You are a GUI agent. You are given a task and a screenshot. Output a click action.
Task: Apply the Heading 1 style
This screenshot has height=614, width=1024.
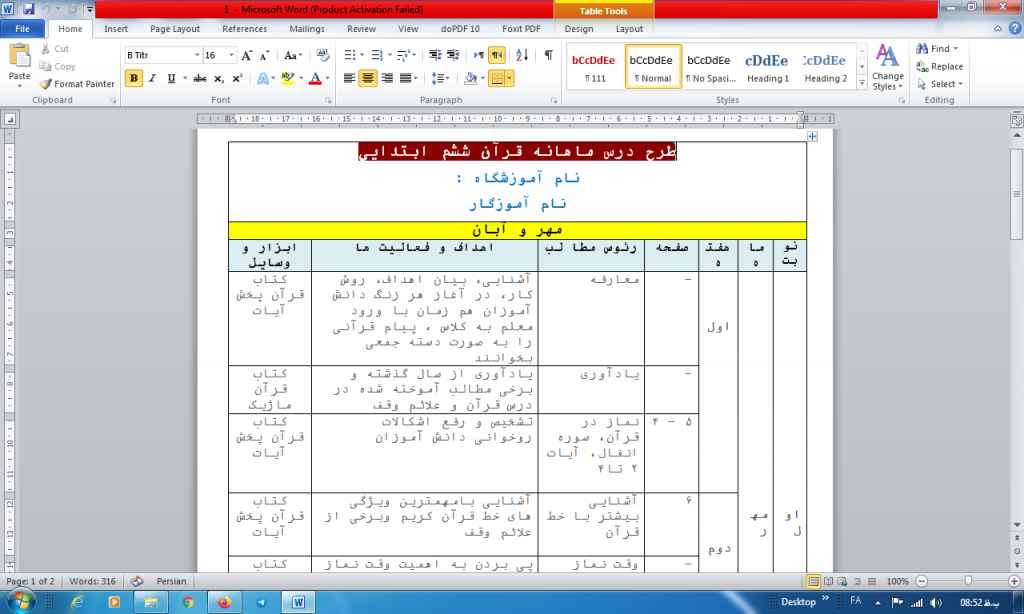tap(767, 67)
